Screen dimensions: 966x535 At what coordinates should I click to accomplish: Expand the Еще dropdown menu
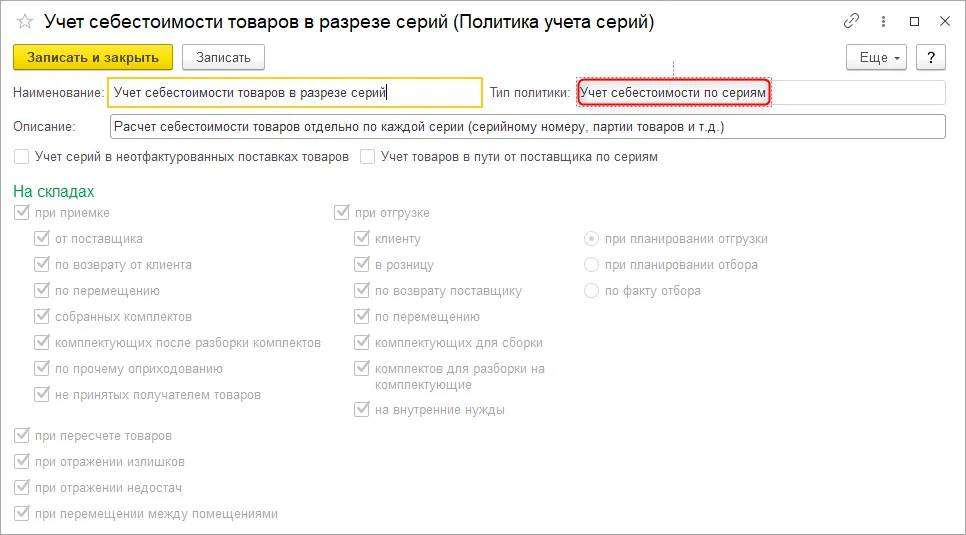879,57
